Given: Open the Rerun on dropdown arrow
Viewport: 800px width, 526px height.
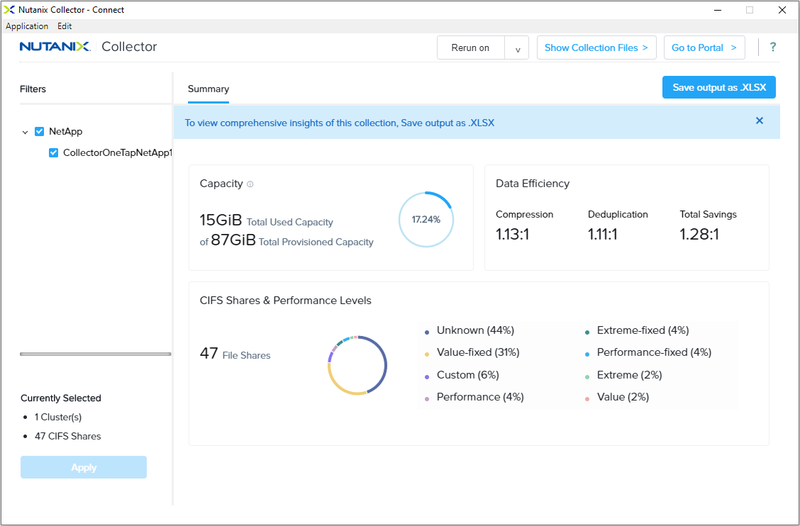Looking at the screenshot, I should point(517,48).
